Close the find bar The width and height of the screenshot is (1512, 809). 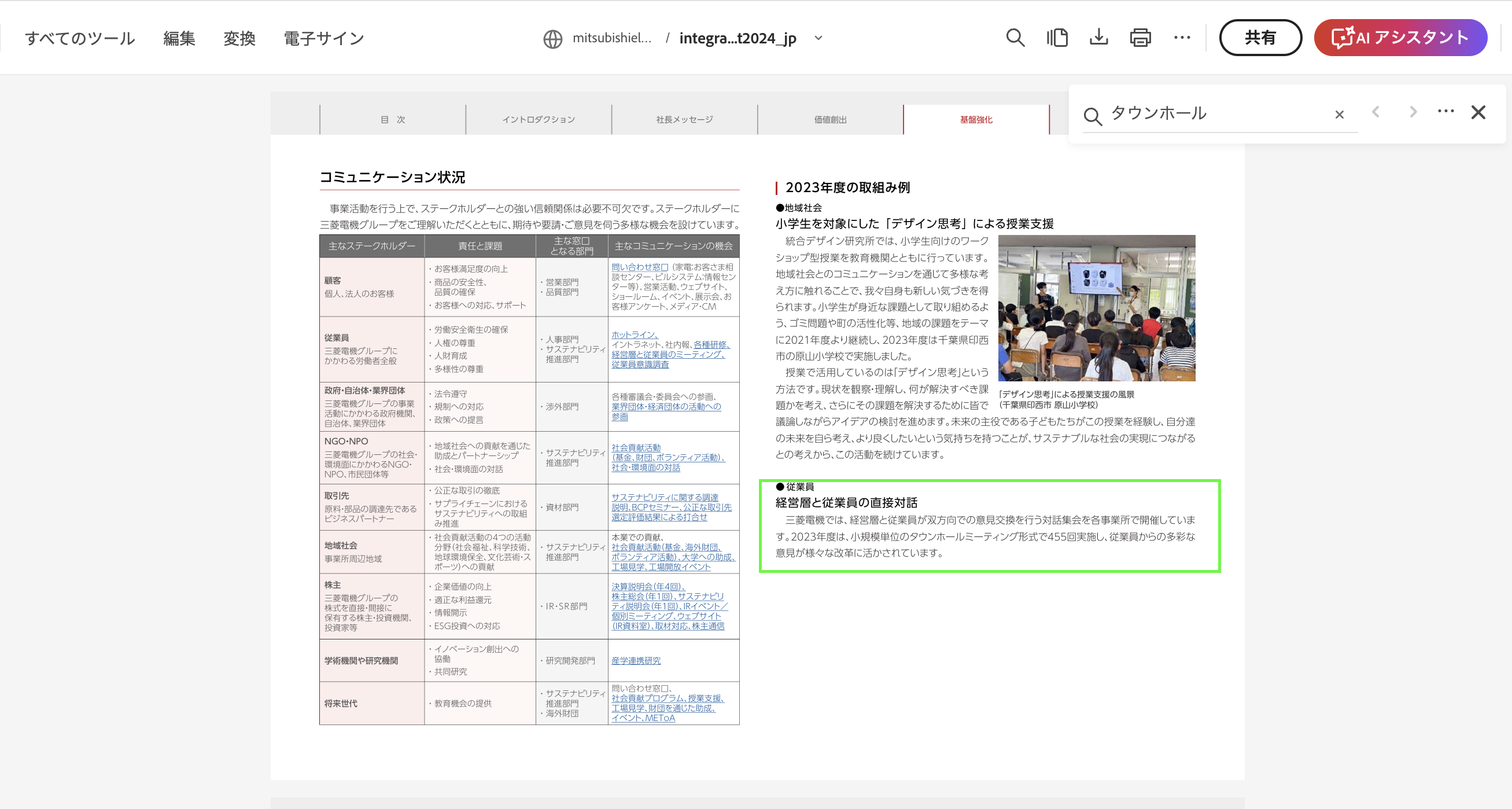coord(1478,112)
